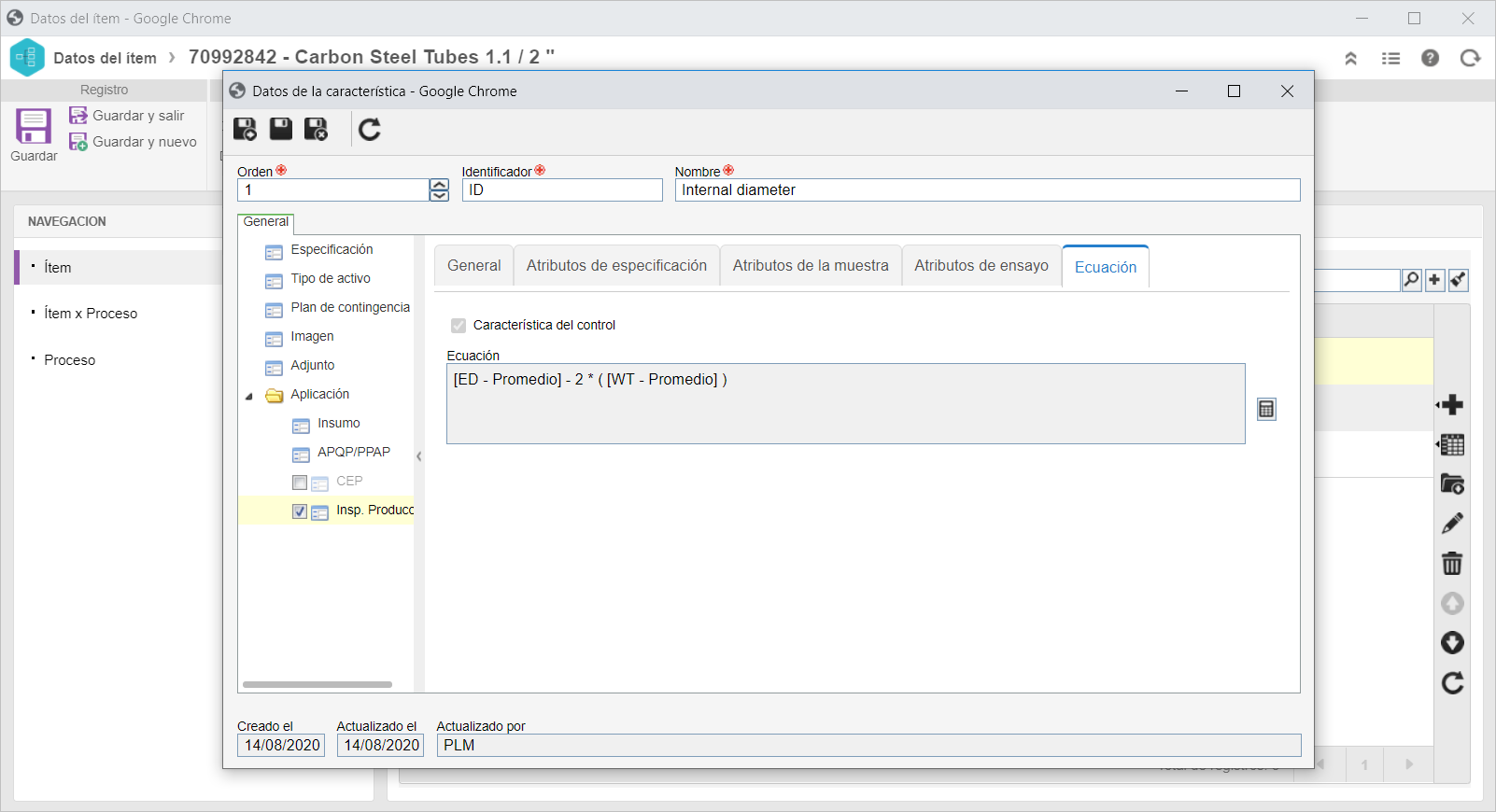Click the Actualizado por field showing PLM
1496x812 pixels.
868,745
